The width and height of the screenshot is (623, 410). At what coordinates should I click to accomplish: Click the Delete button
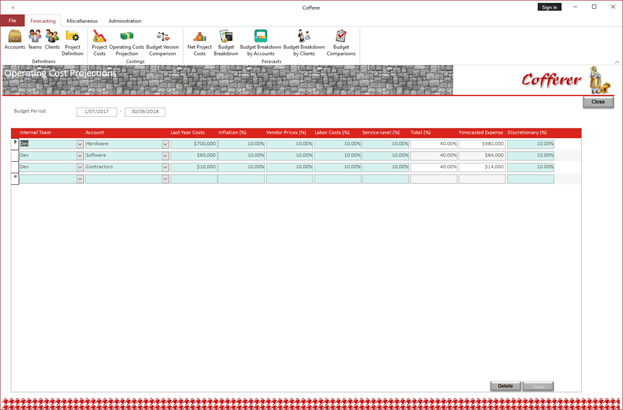pyautogui.click(x=505, y=386)
